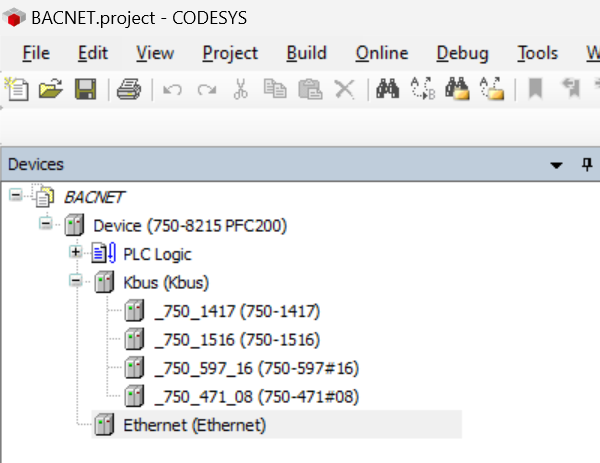Image resolution: width=600 pixels, height=463 pixels.
Task: Click the _750_1516 module icon
Action: coord(134,339)
